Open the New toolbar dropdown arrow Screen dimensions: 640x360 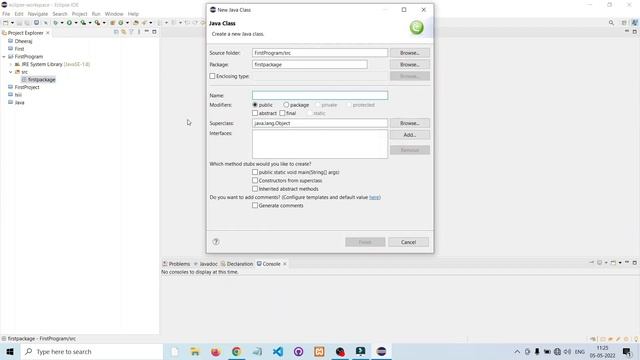[12, 23]
